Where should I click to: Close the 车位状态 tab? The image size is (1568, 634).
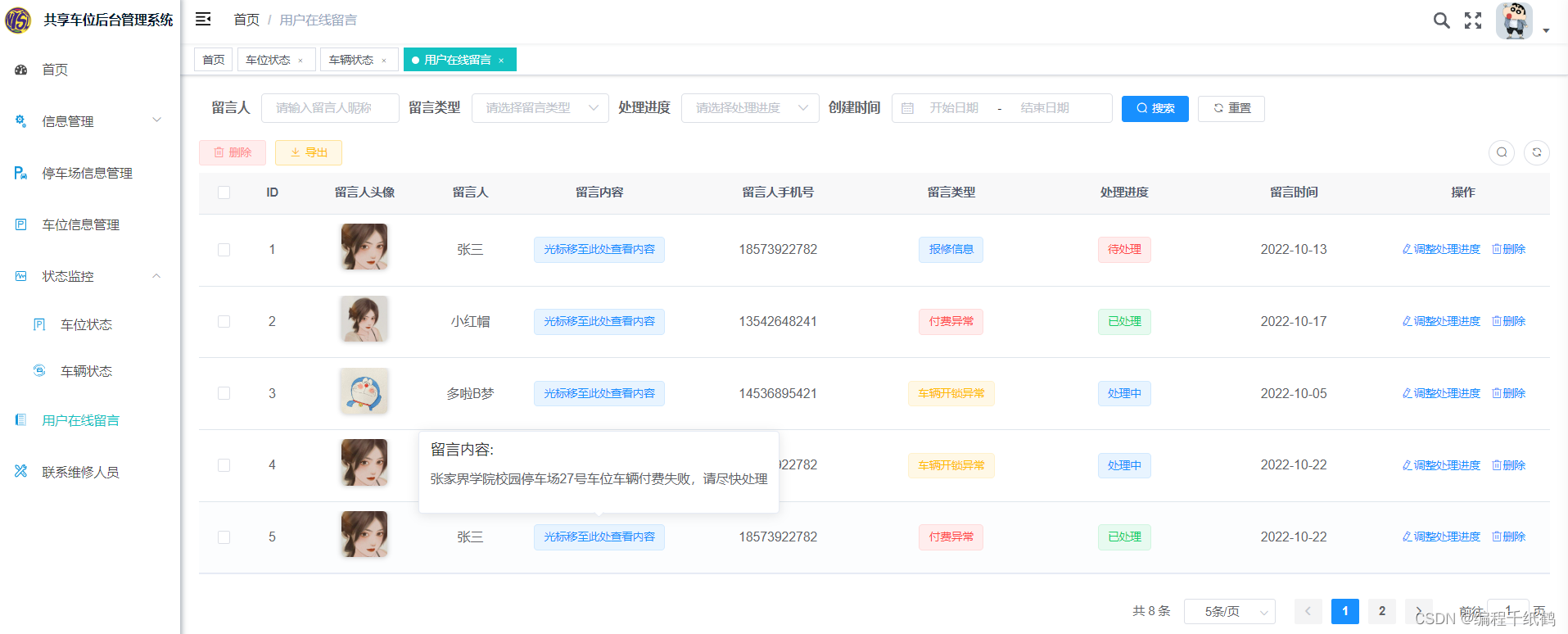click(x=300, y=61)
